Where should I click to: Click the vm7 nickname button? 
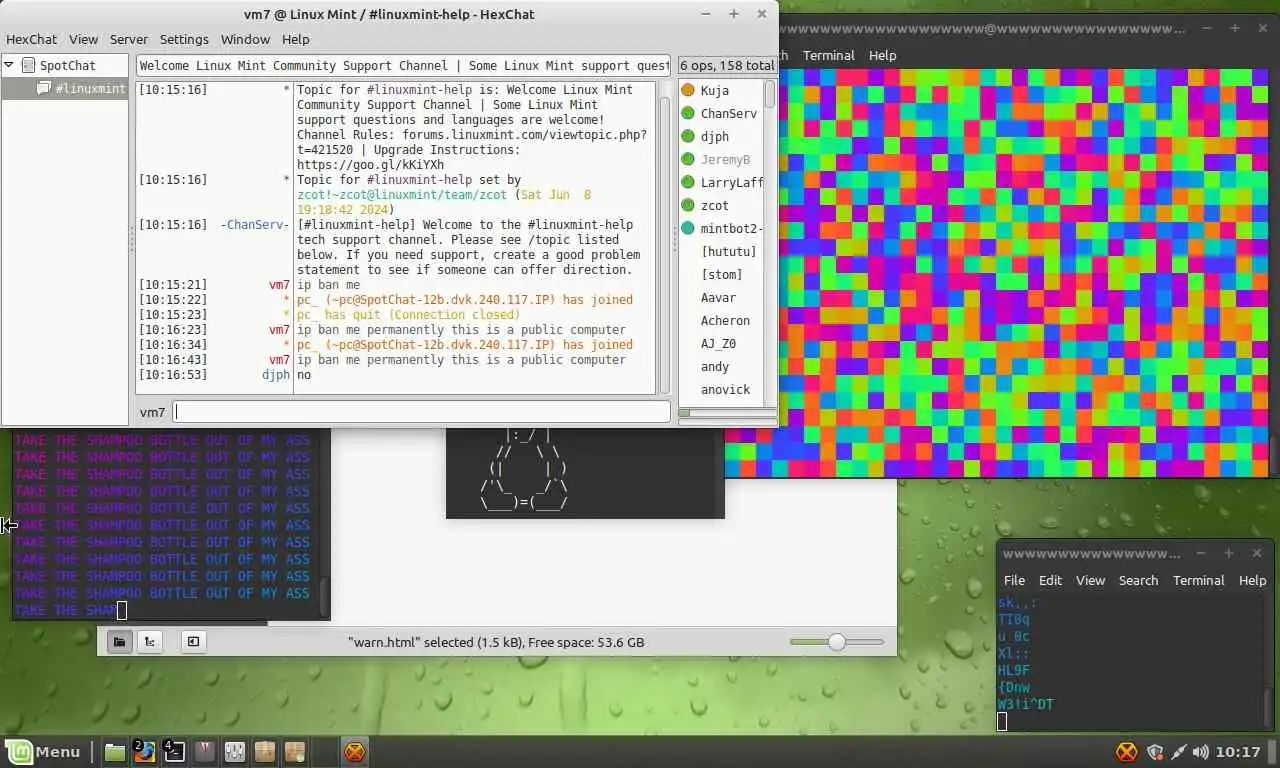pyautogui.click(x=153, y=412)
